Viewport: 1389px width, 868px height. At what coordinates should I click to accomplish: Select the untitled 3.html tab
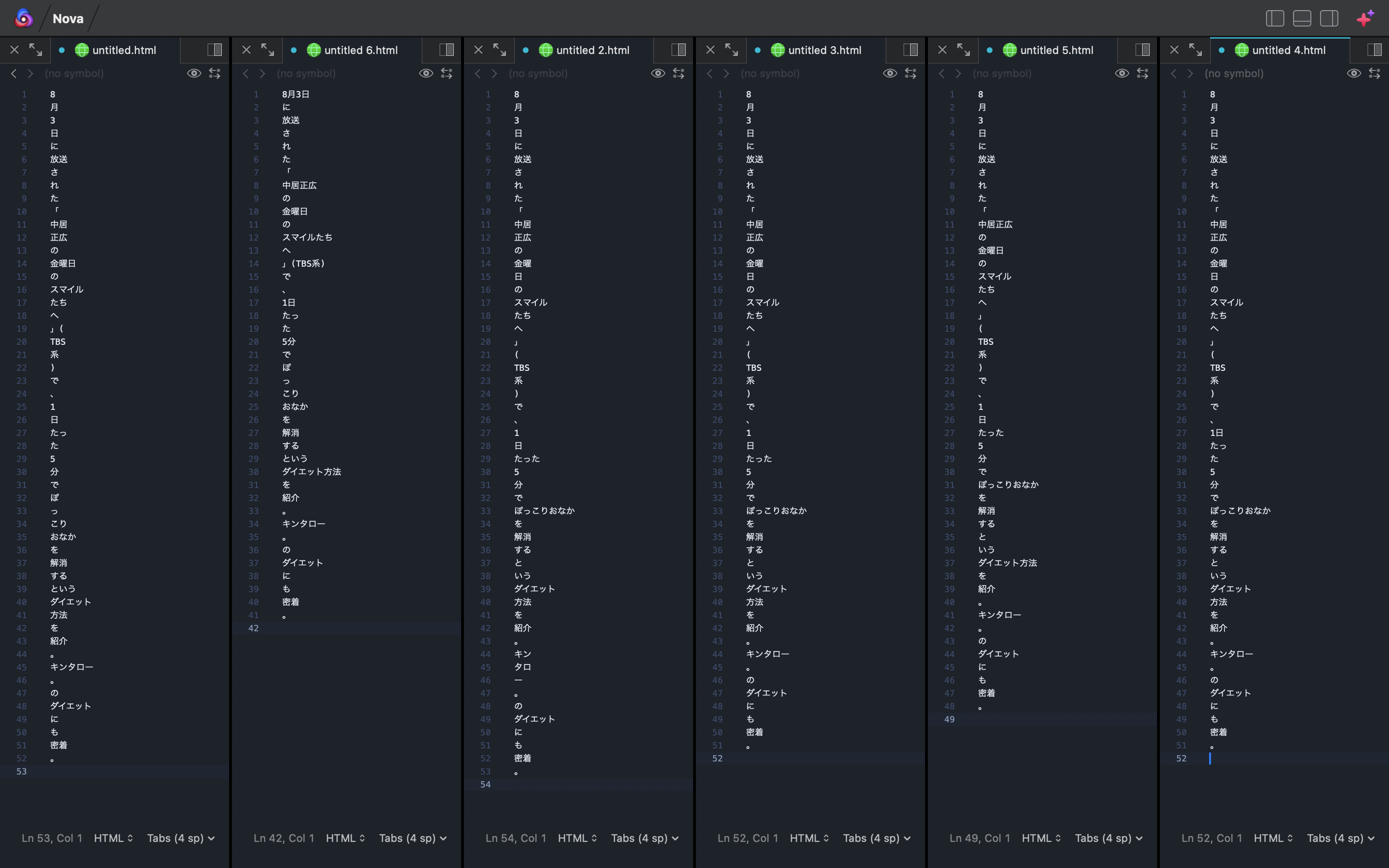(824, 50)
